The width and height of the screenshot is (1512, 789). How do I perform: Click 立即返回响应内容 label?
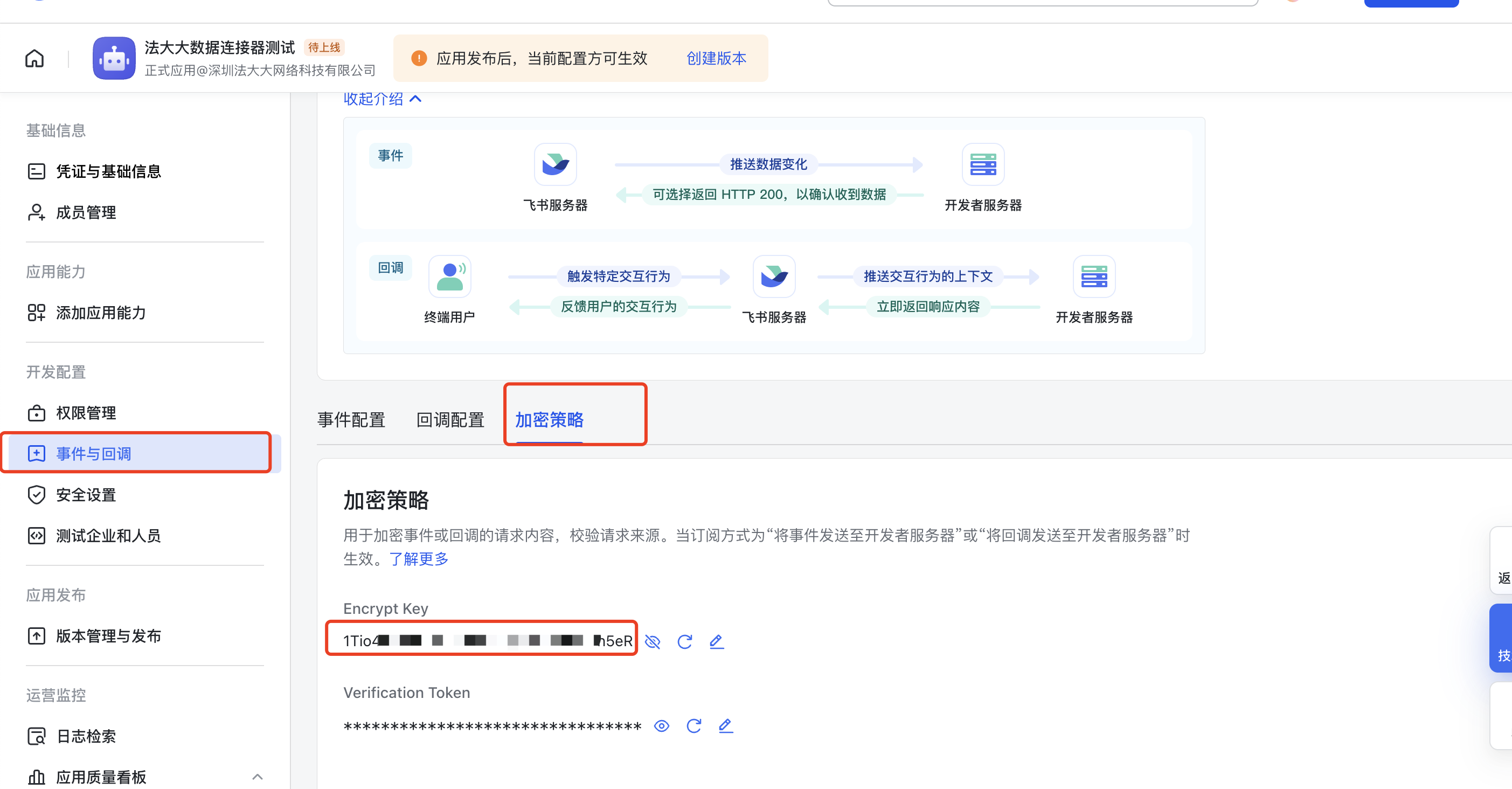pos(928,307)
